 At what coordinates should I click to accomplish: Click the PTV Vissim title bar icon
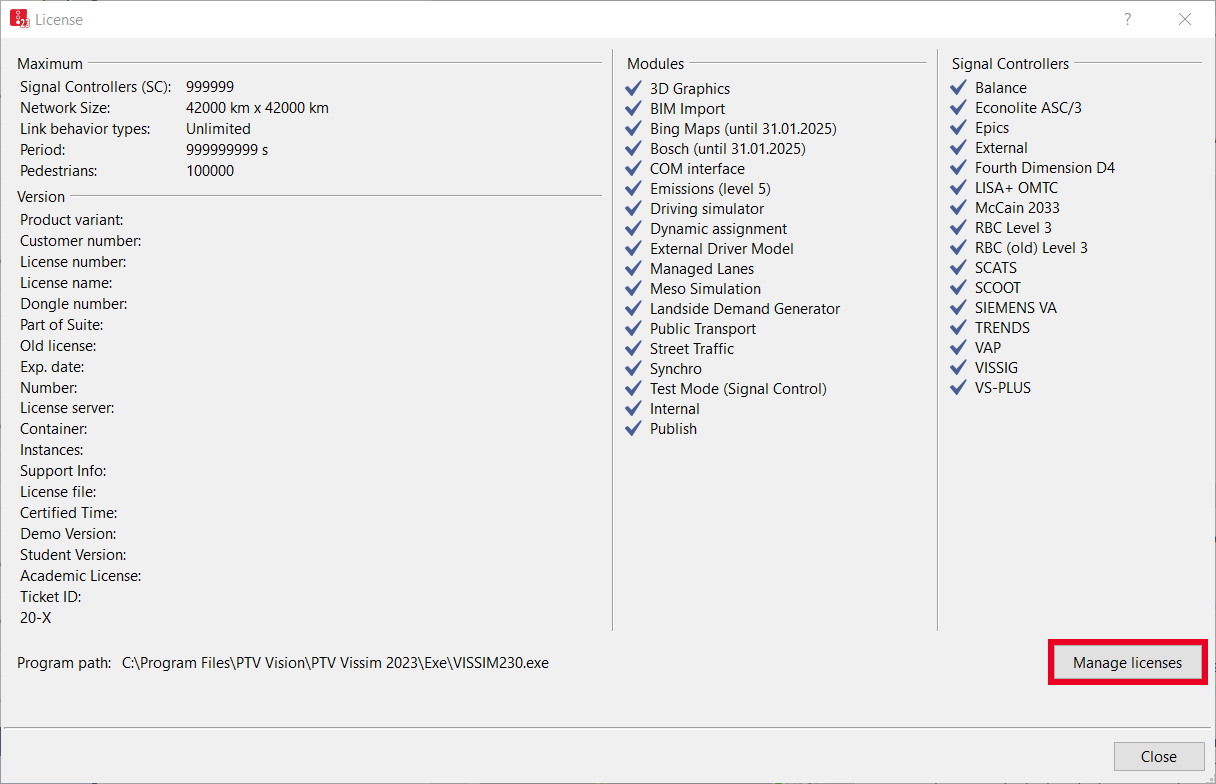[19, 19]
